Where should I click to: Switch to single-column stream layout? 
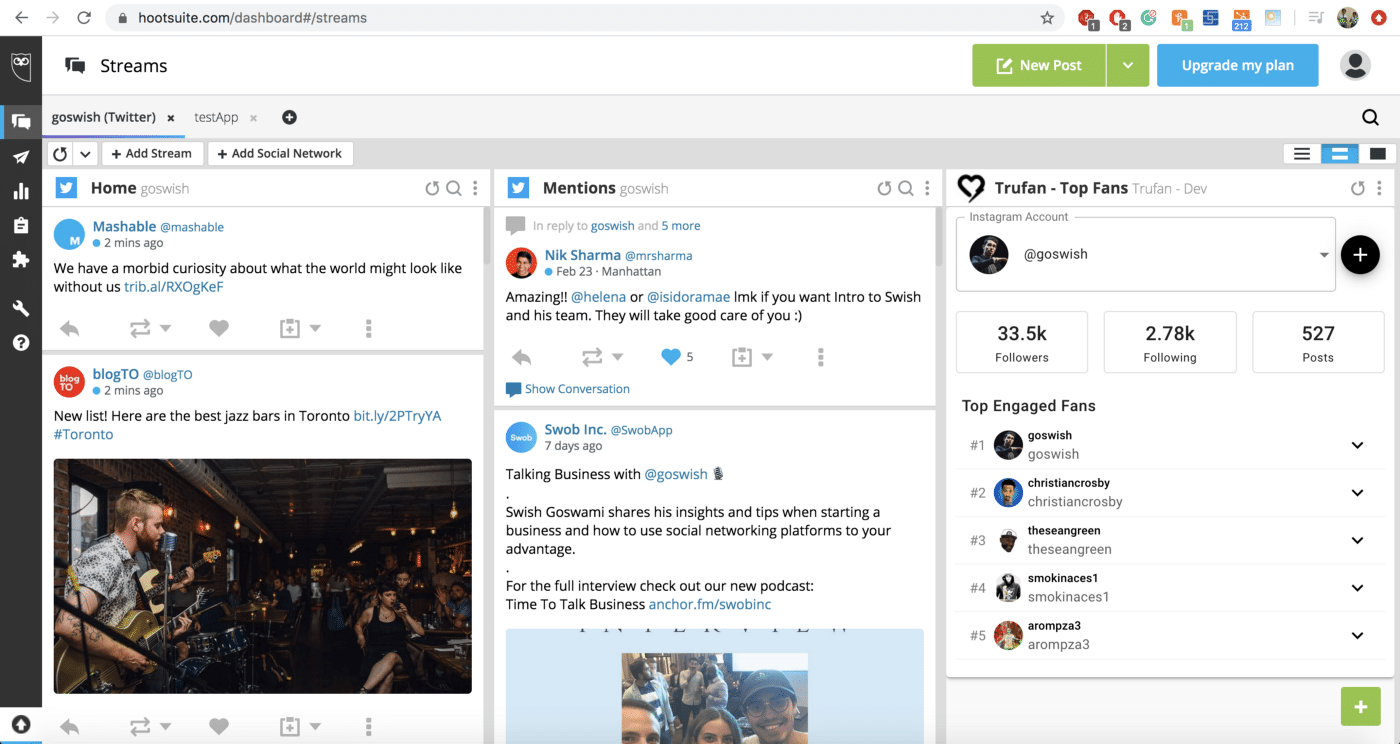coord(1377,154)
